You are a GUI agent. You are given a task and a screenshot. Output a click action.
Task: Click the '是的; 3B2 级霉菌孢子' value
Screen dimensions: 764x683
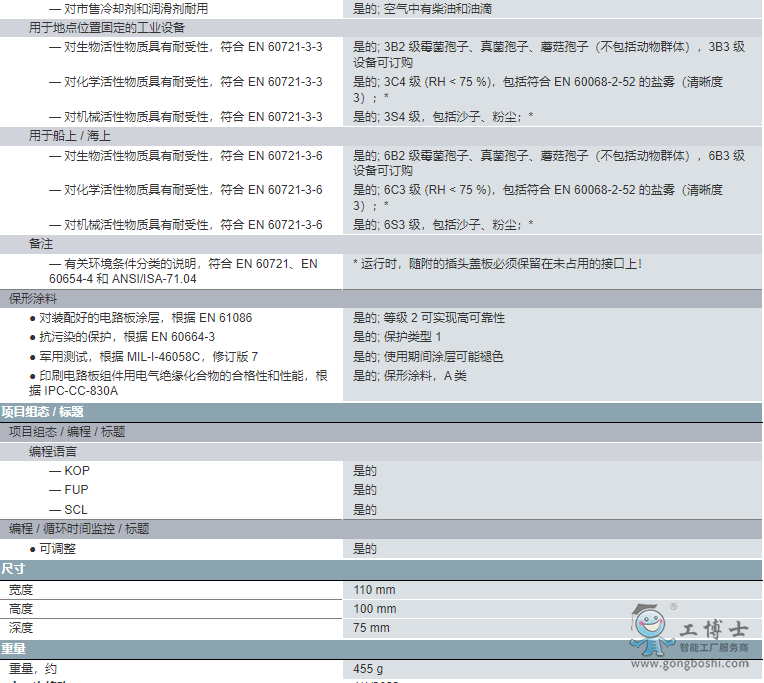coord(549,55)
